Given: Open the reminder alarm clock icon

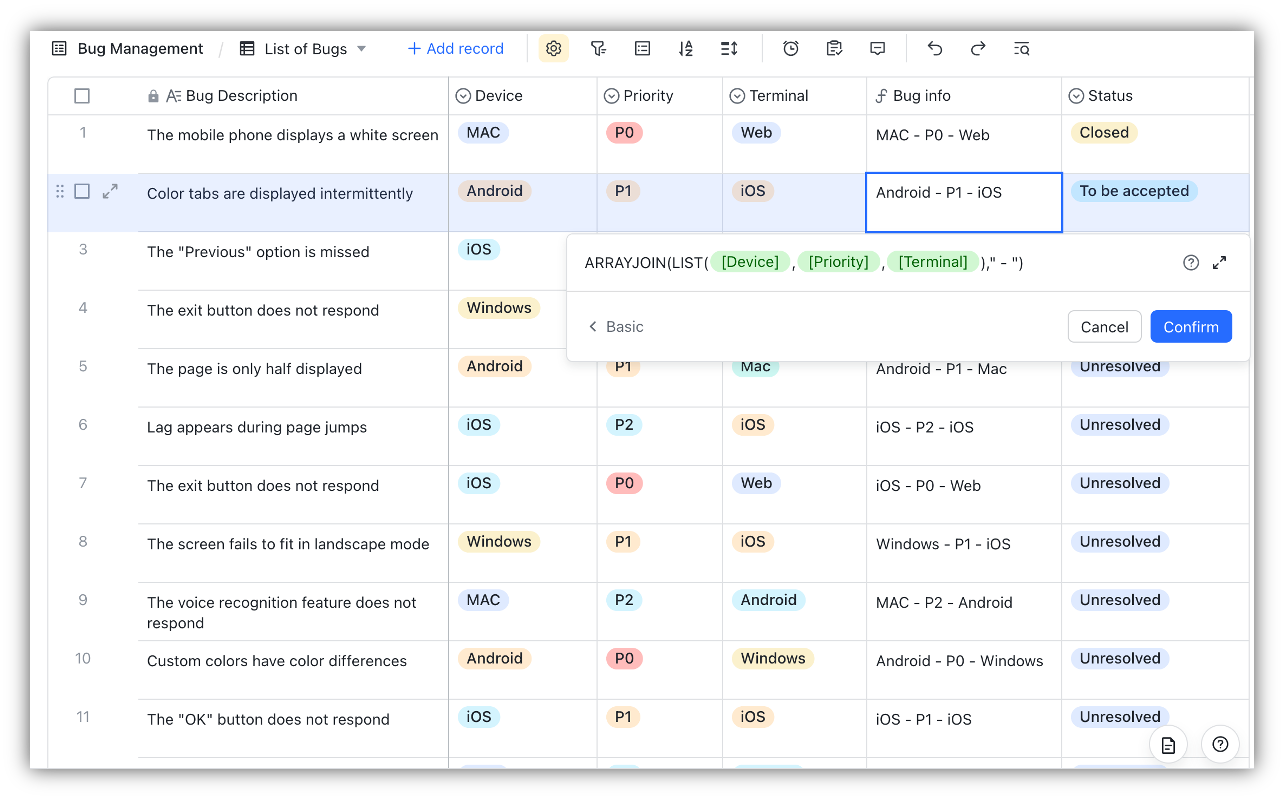Looking at the screenshot, I should tap(790, 48).
